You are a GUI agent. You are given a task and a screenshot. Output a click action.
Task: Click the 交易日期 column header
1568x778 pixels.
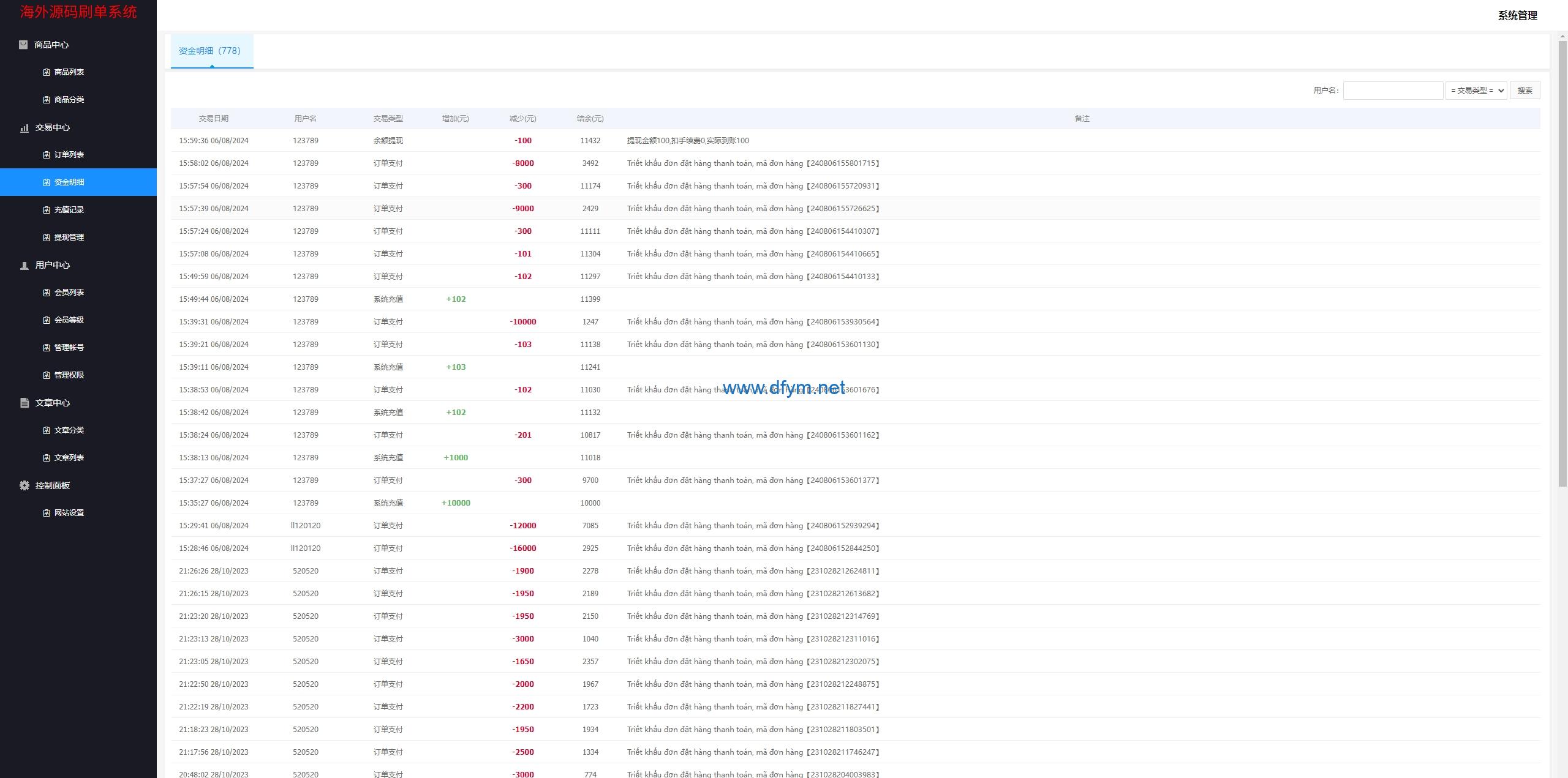[214, 119]
